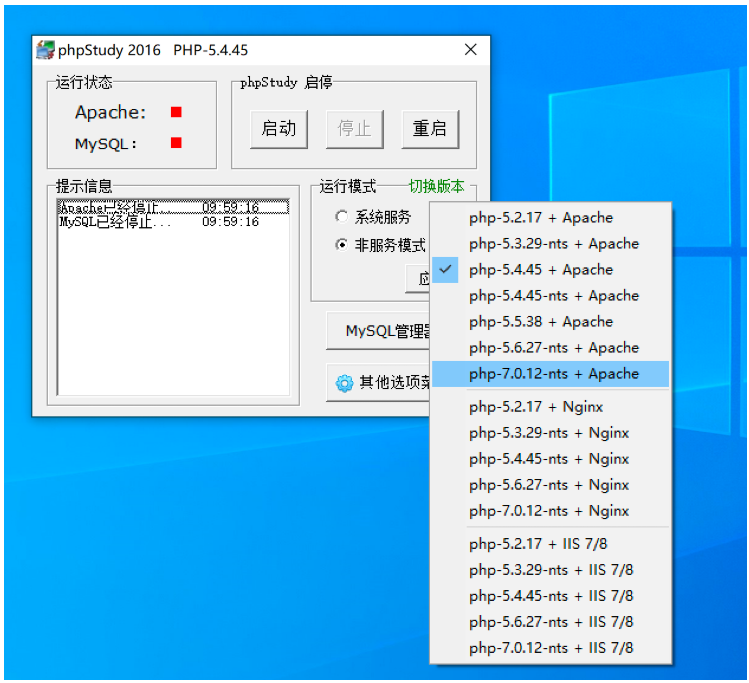Screen dimensions: 749x683
Task: Choose php-5.3.29-nts + Apache
Action: [550, 244]
